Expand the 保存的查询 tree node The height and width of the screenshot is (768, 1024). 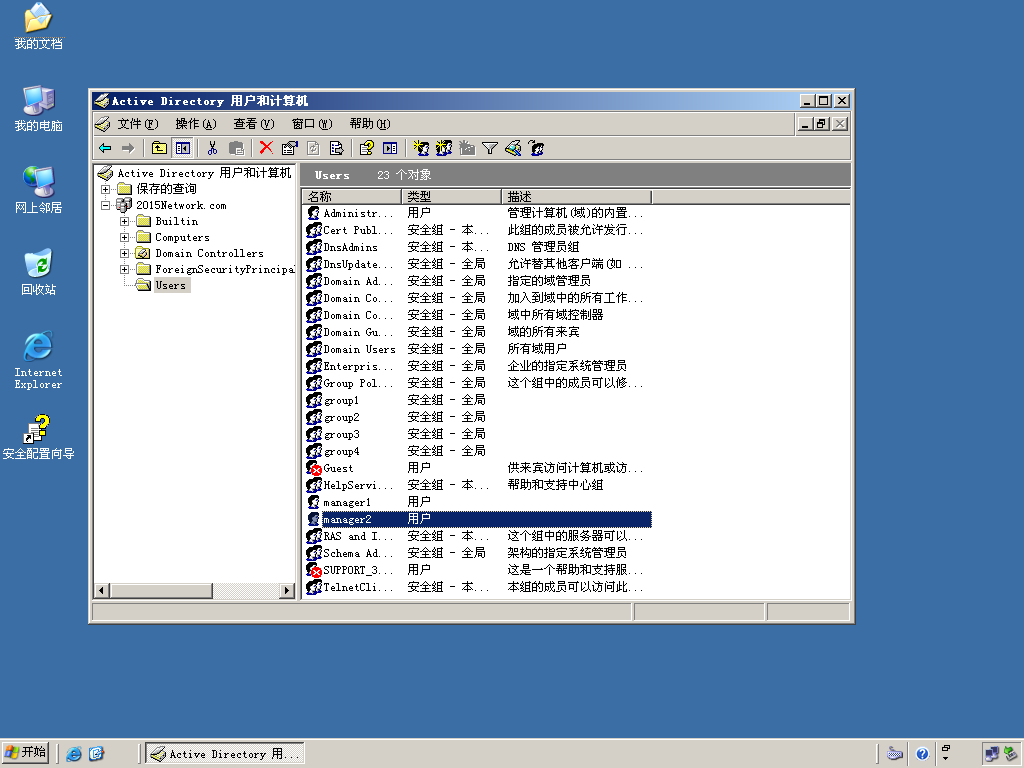[105, 189]
